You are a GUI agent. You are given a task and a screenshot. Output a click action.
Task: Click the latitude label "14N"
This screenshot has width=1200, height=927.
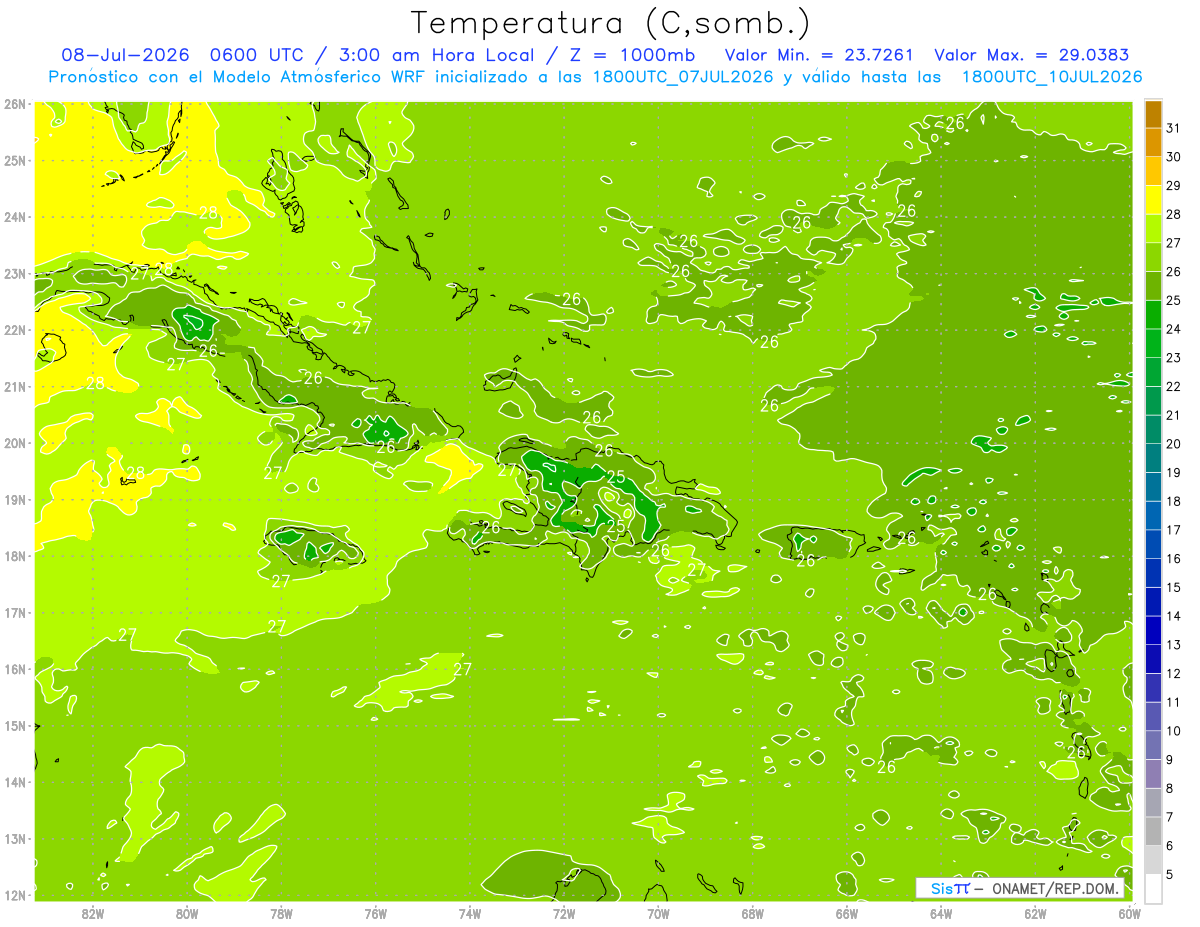[14, 782]
